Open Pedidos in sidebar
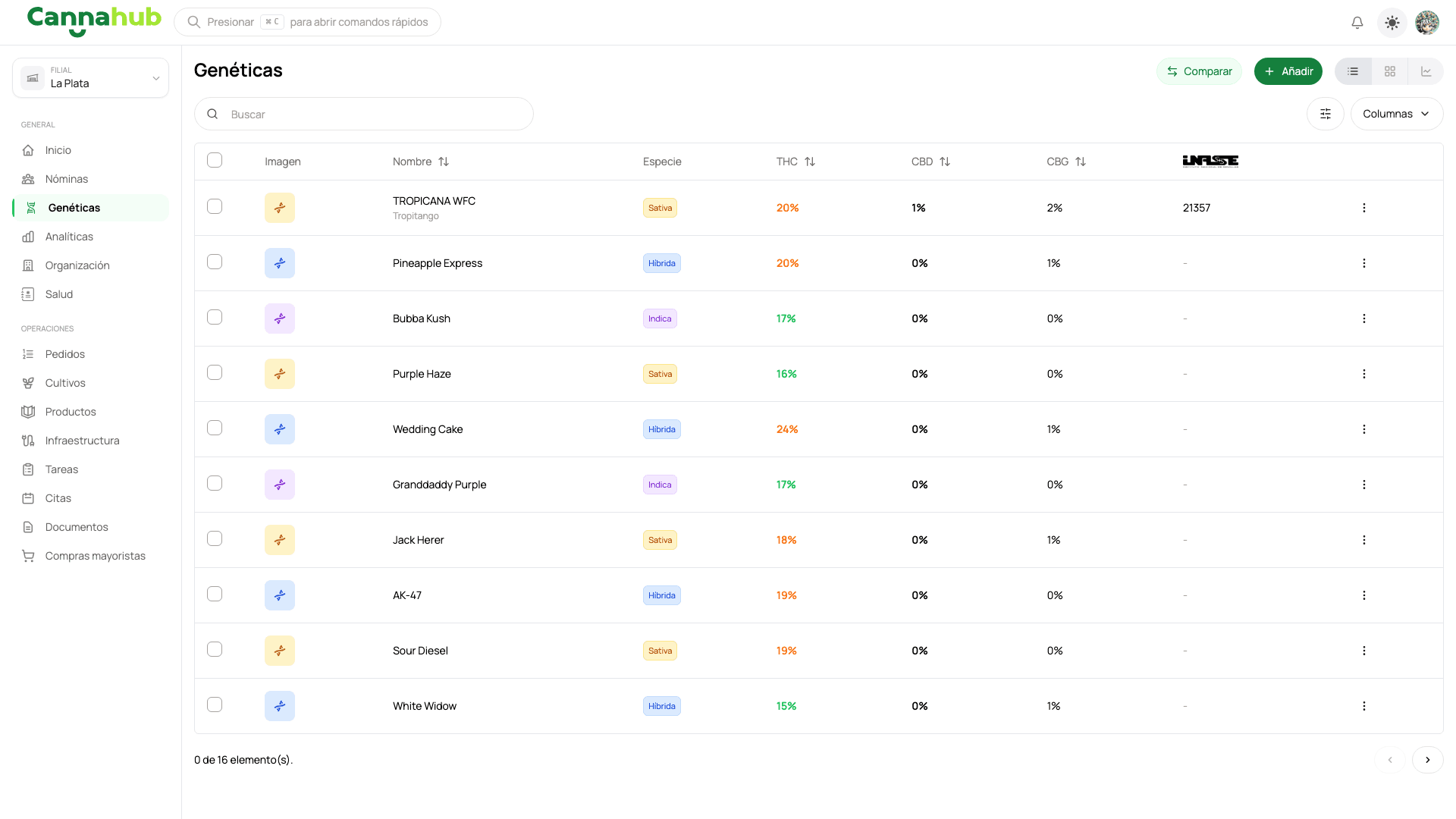Screen dimensions: 1456x819 pyautogui.click(x=90, y=354)
